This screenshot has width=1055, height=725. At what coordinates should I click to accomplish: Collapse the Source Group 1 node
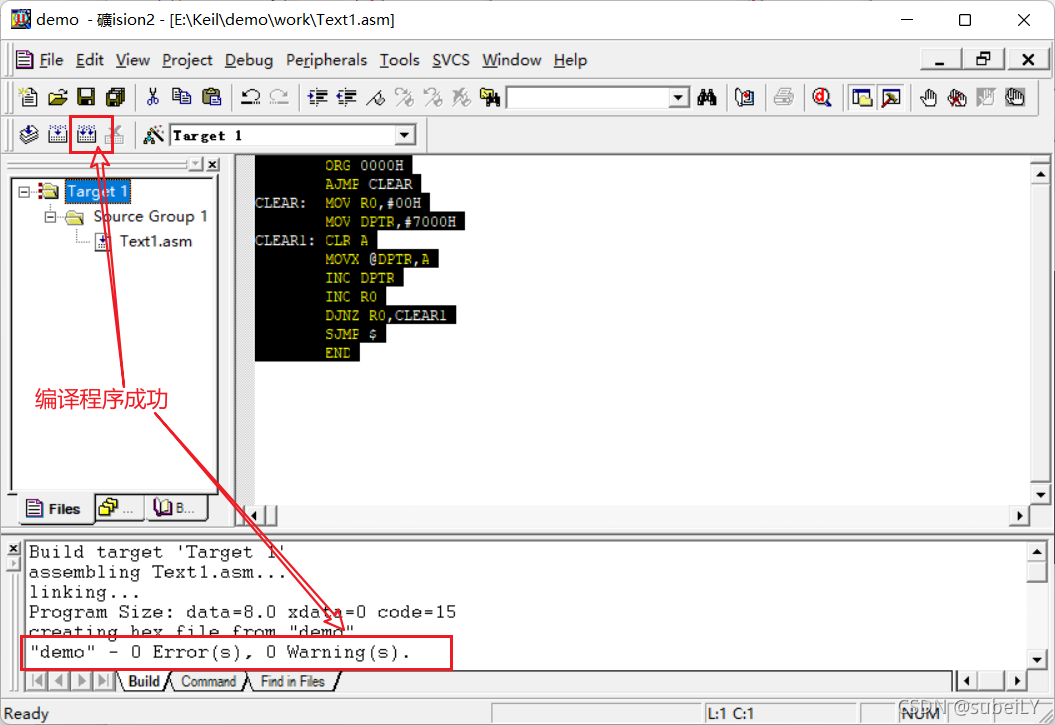tap(50, 217)
